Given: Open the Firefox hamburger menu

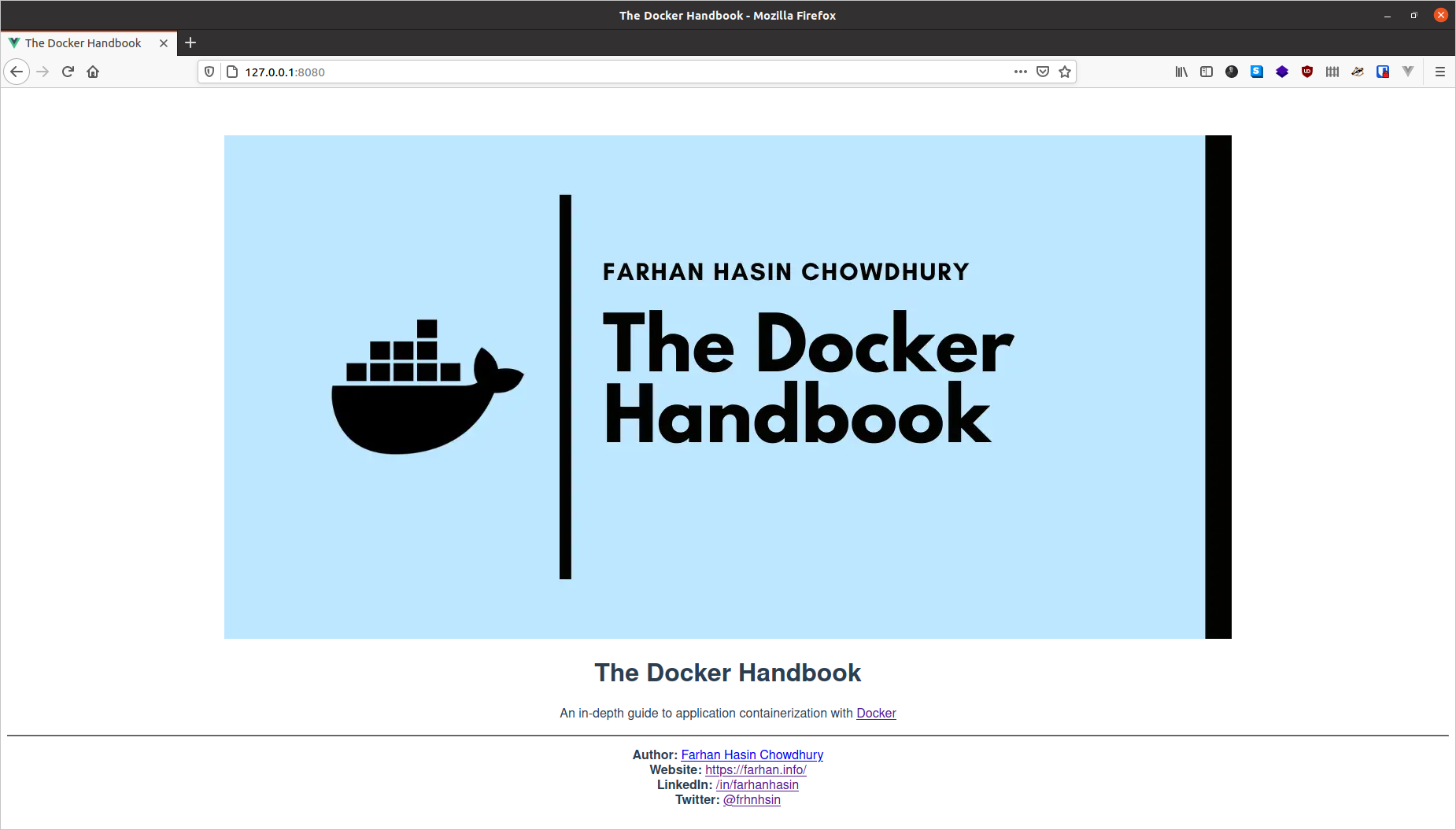Looking at the screenshot, I should 1440,72.
